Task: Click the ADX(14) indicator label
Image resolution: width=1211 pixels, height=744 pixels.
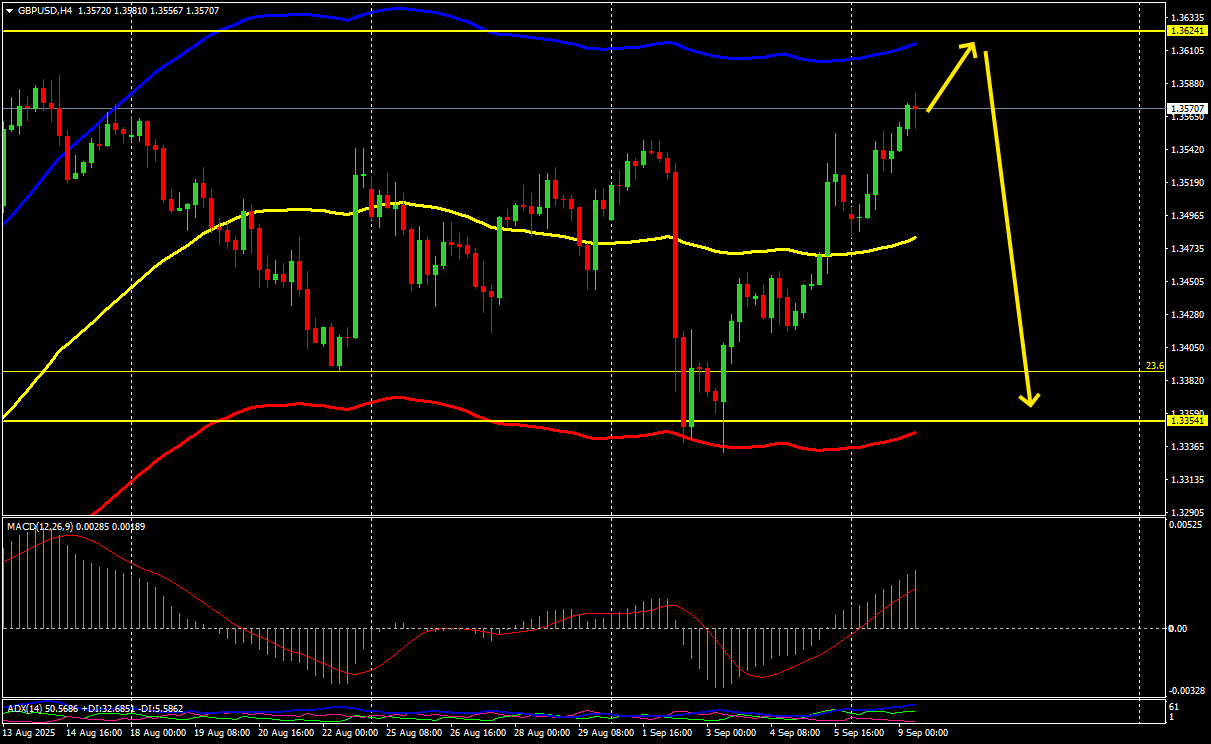Action: (x=25, y=709)
